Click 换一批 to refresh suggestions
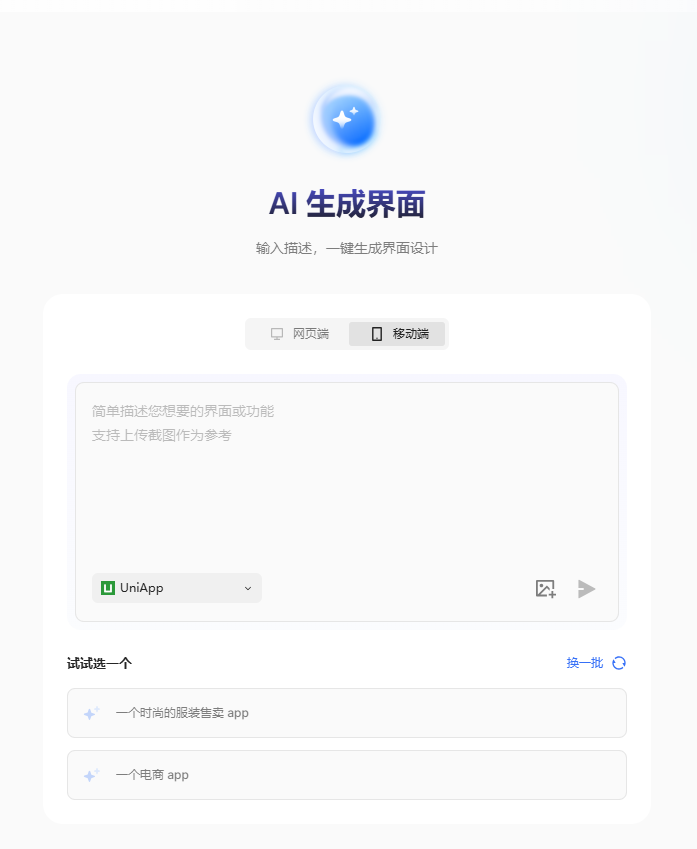This screenshot has height=849, width=697. (x=585, y=663)
